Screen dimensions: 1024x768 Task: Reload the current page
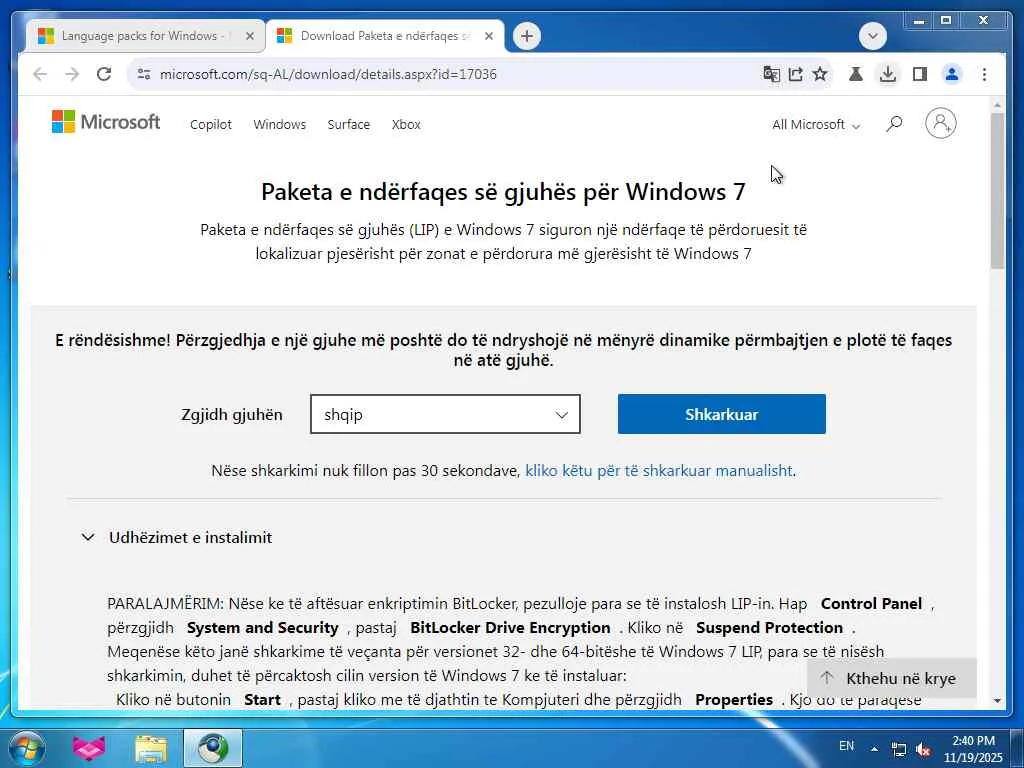104,74
